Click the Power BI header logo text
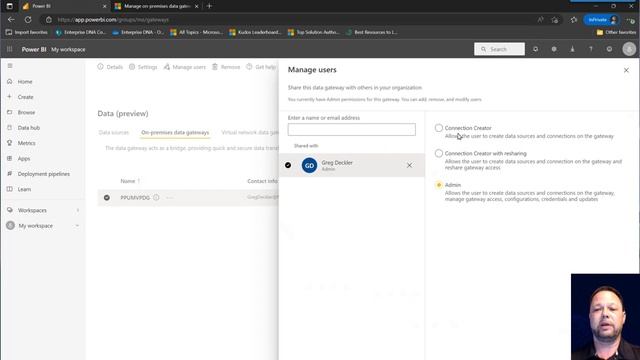This screenshot has width=640, height=360. point(34,49)
